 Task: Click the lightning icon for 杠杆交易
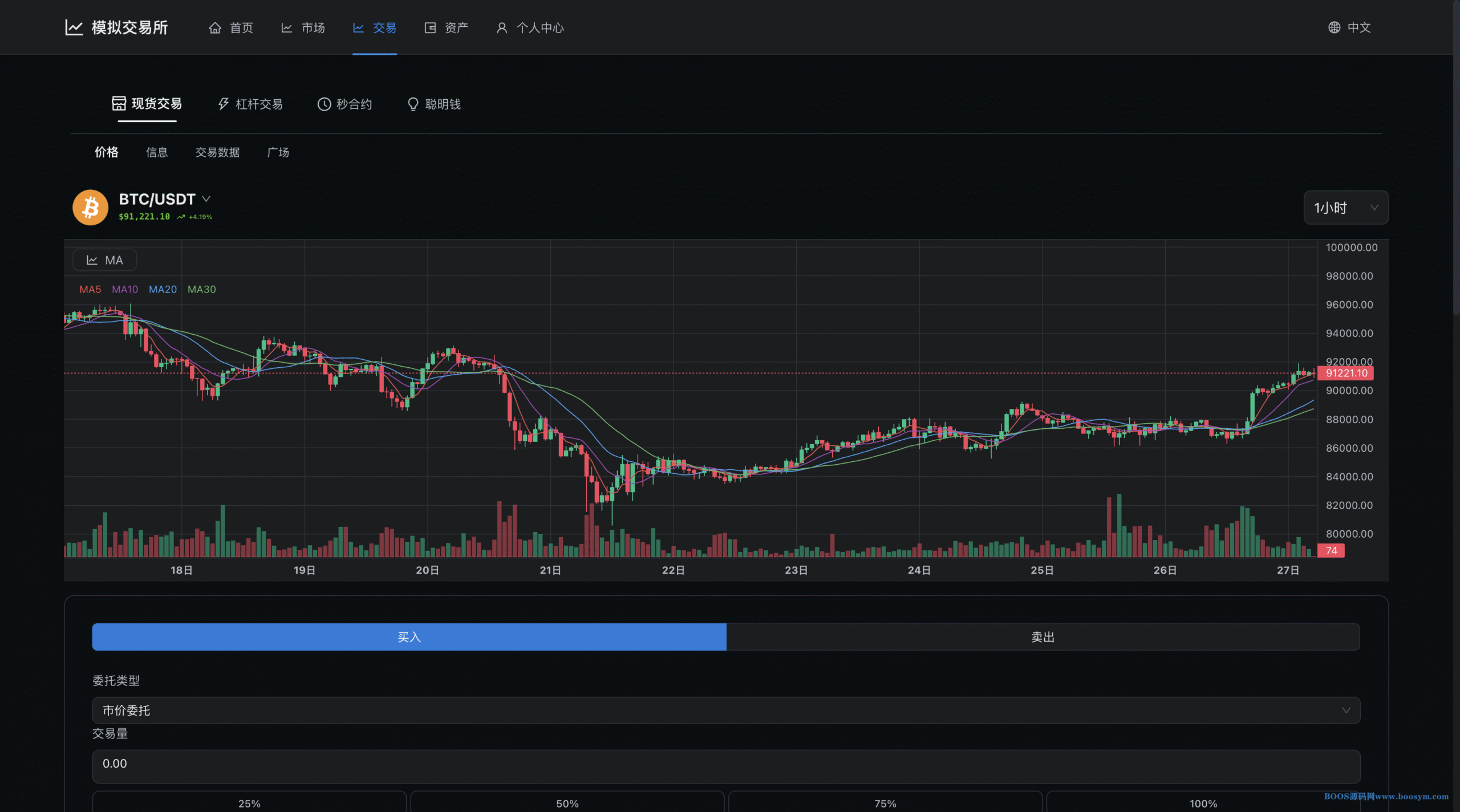[x=224, y=104]
